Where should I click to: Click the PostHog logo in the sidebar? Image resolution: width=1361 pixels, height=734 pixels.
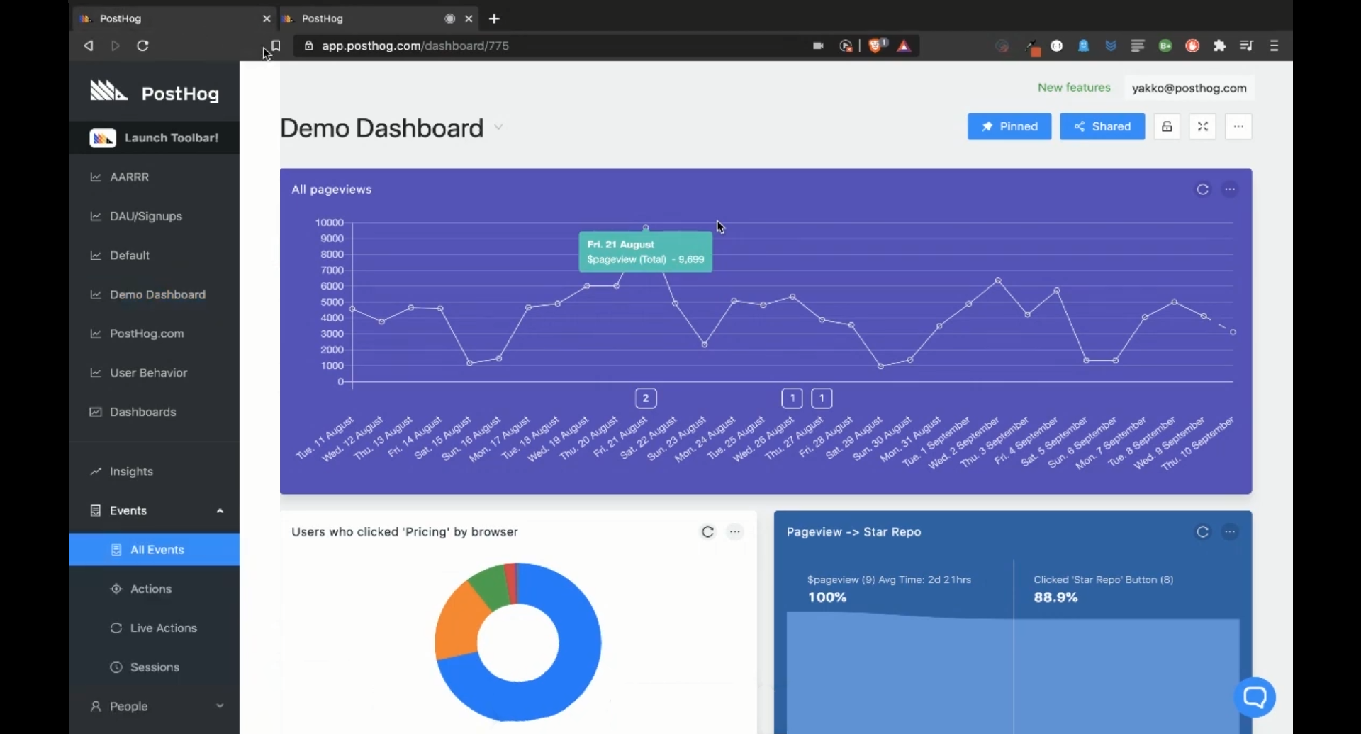(x=154, y=92)
